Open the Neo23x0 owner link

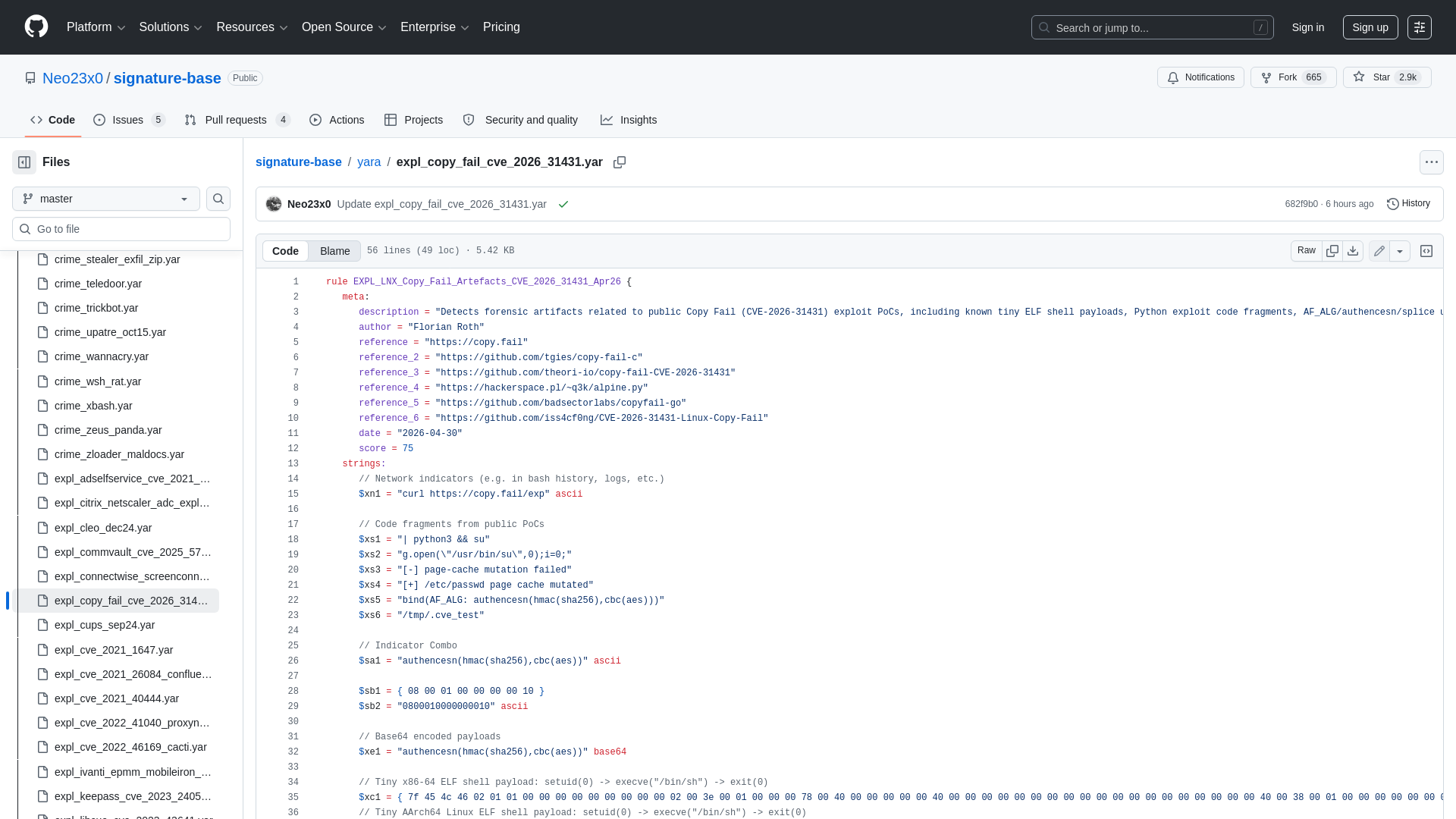[x=73, y=78]
